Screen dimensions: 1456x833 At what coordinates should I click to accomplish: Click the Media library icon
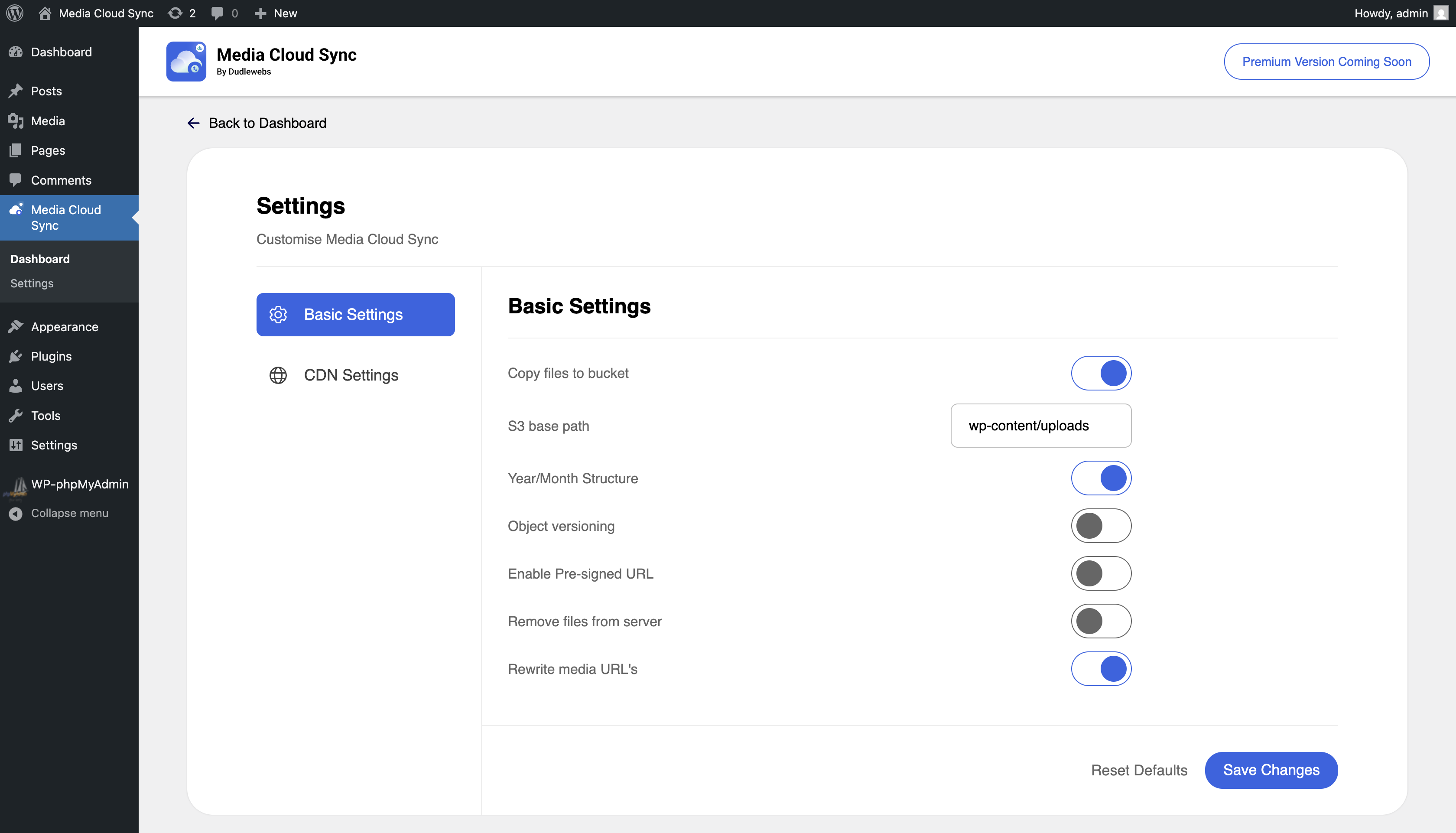click(16, 121)
